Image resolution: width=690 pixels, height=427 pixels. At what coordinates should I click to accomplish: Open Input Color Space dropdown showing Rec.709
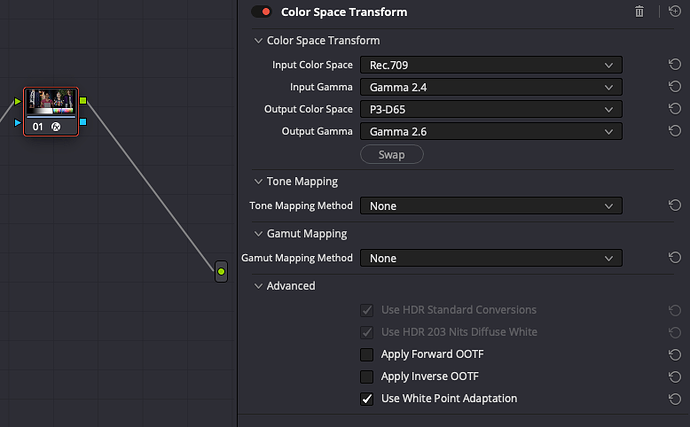(x=491, y=65)
